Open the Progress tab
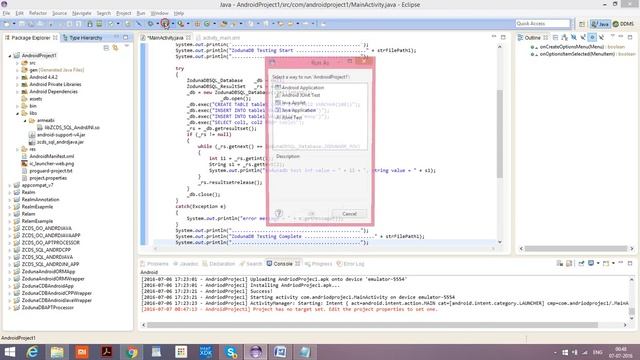This screenshot has width=640, height=360. tap(318, 264)
